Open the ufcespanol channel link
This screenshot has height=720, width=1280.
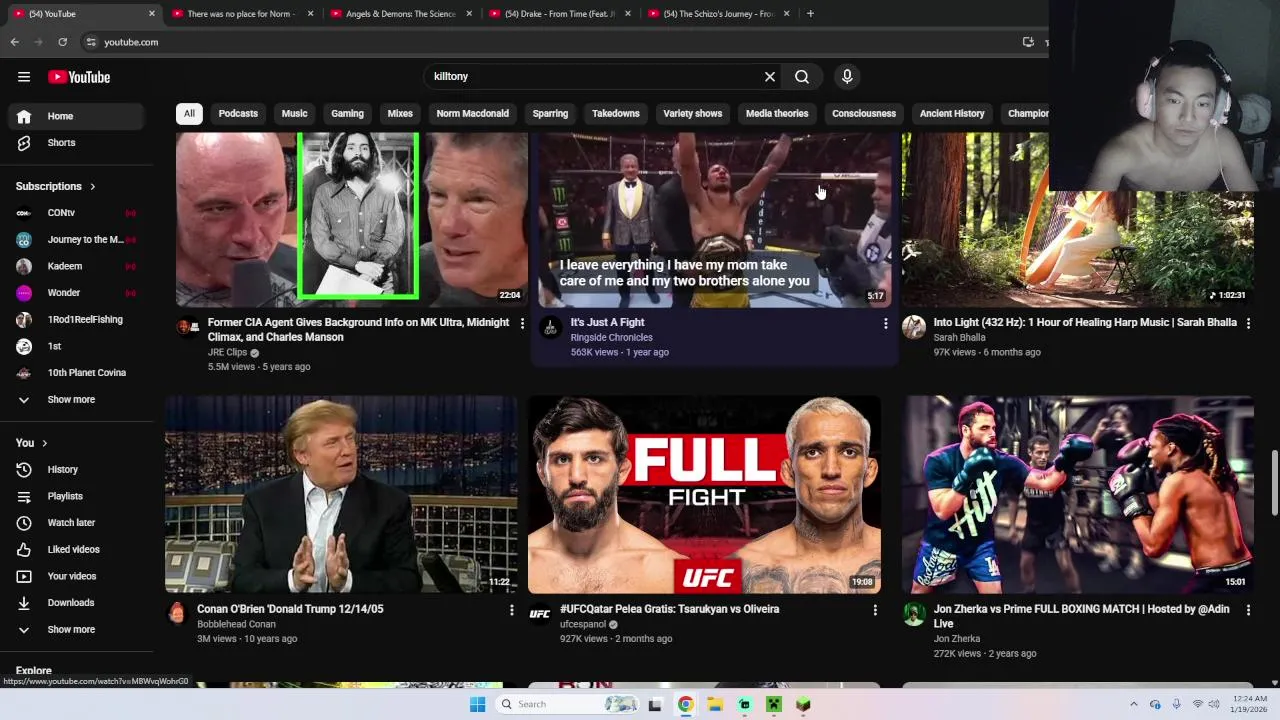point(583,624)
